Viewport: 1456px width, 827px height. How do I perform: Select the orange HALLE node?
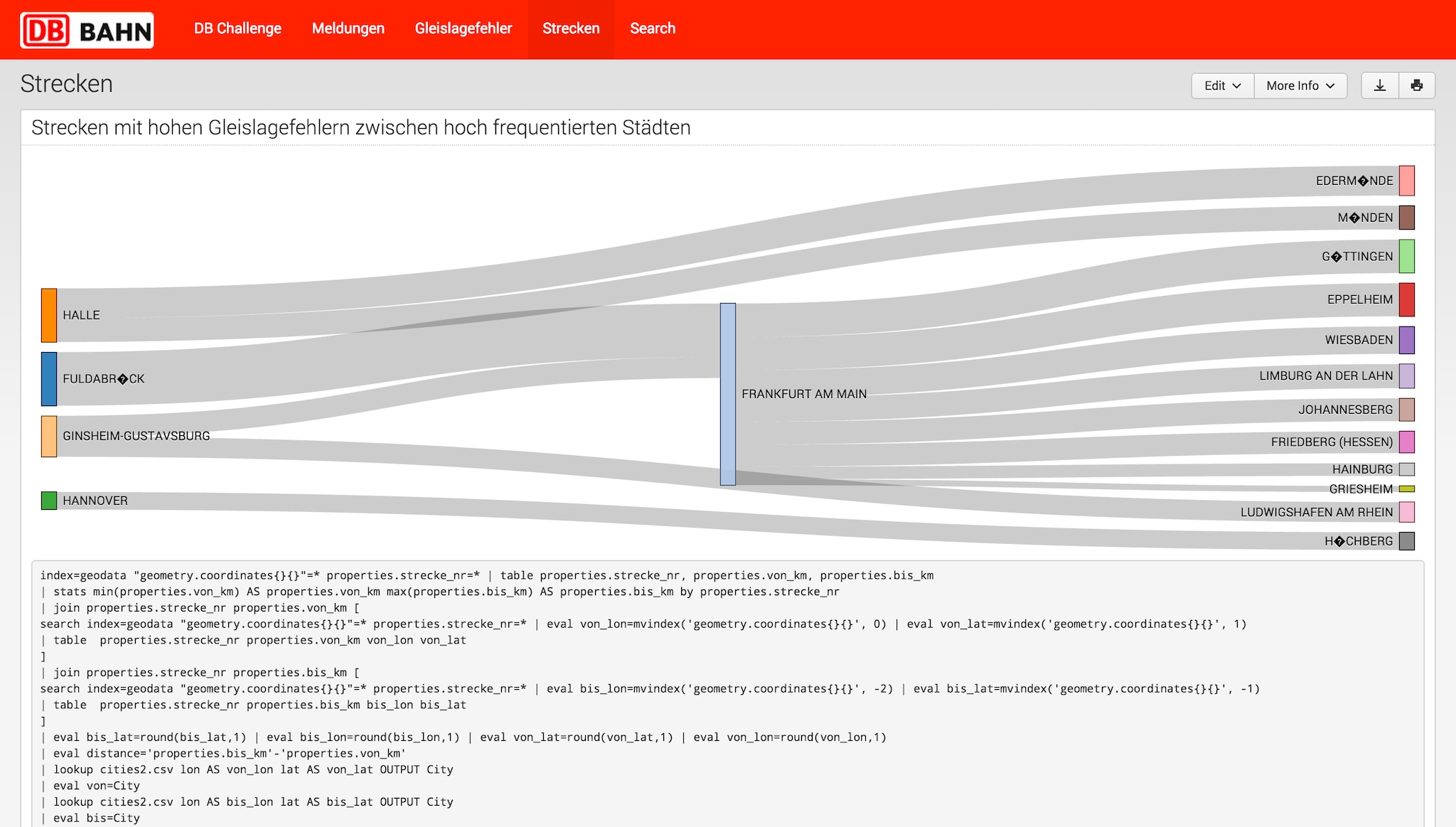coord(49,315)
